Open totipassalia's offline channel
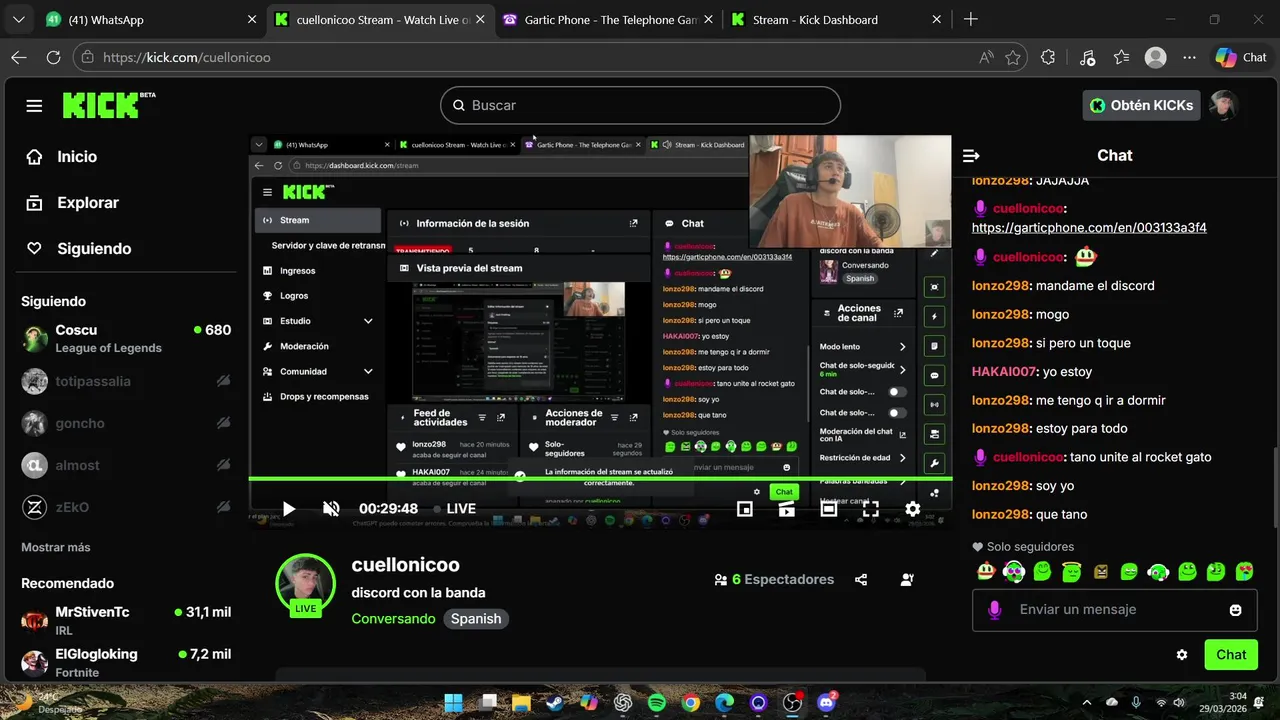 pos(126,381)
